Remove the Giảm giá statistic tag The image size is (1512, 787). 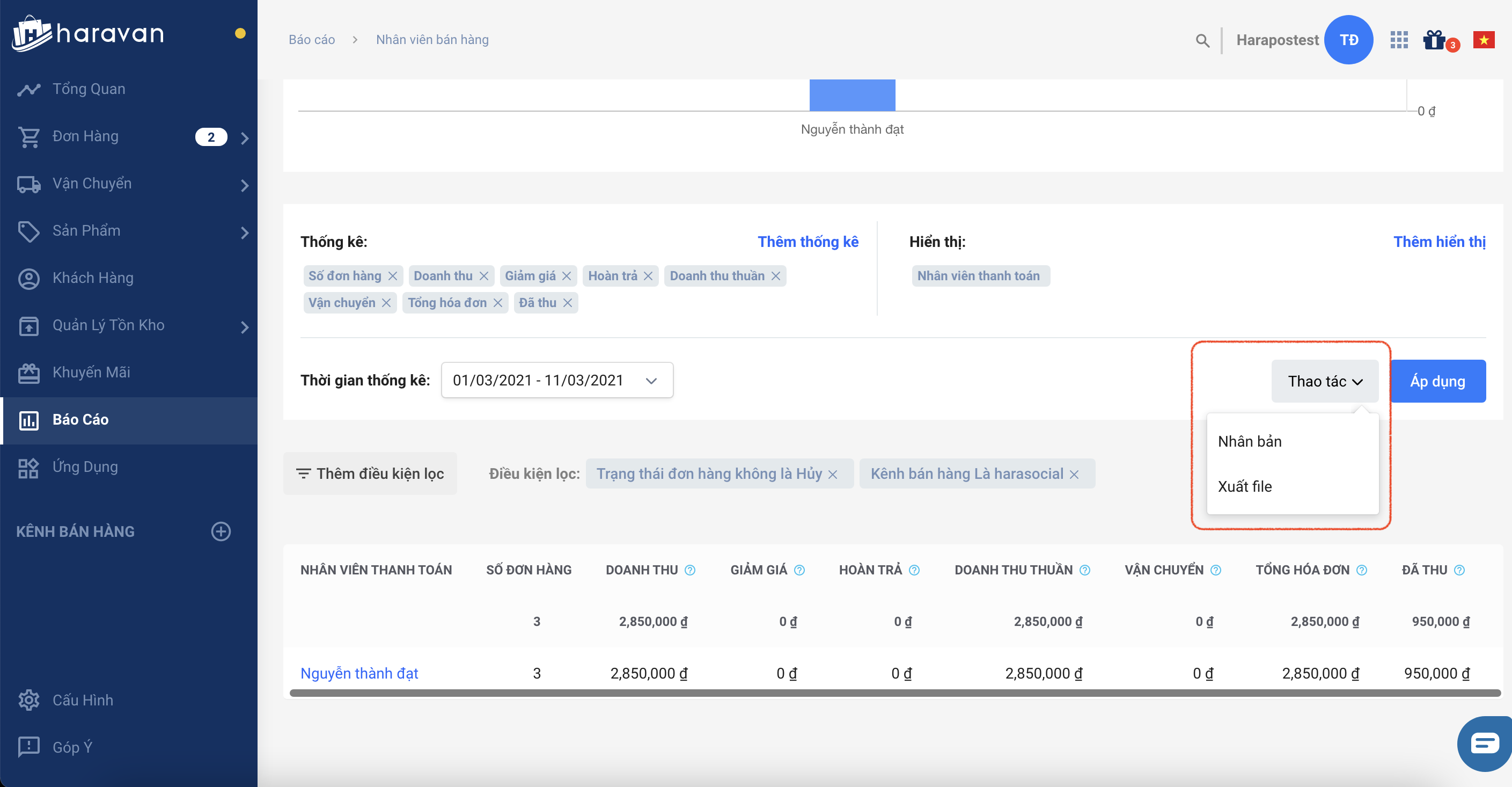point(567,275)
